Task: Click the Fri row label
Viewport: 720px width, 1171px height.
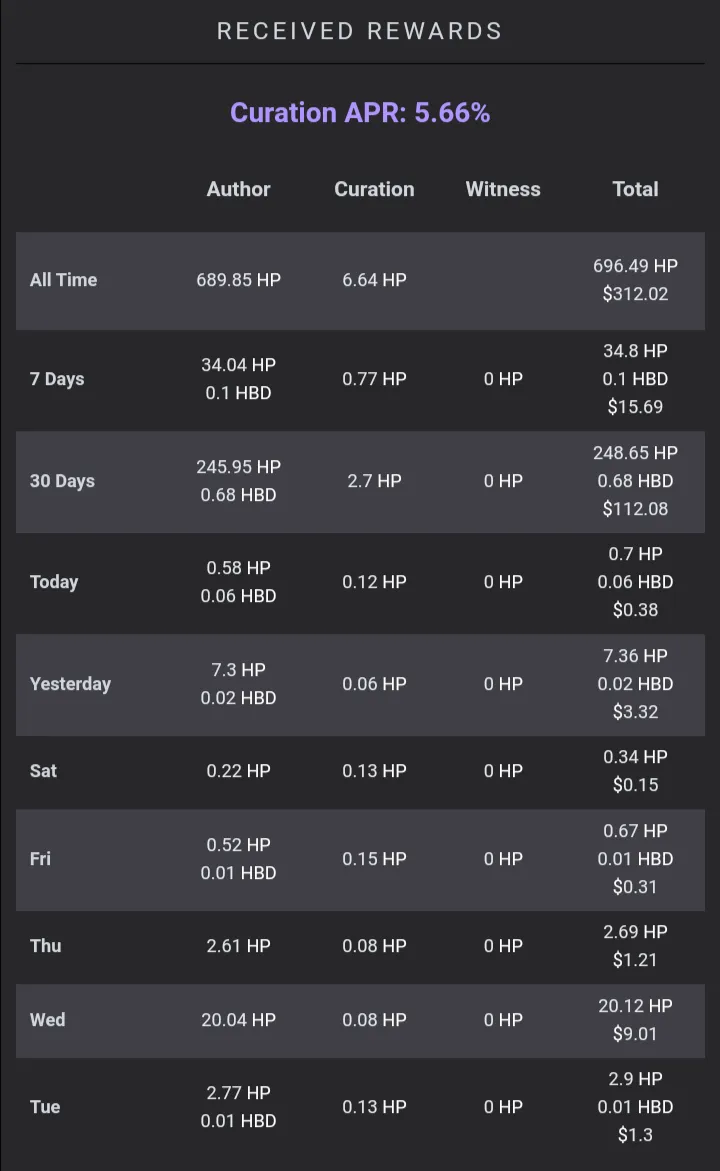Action: click(x=40, y=859)
